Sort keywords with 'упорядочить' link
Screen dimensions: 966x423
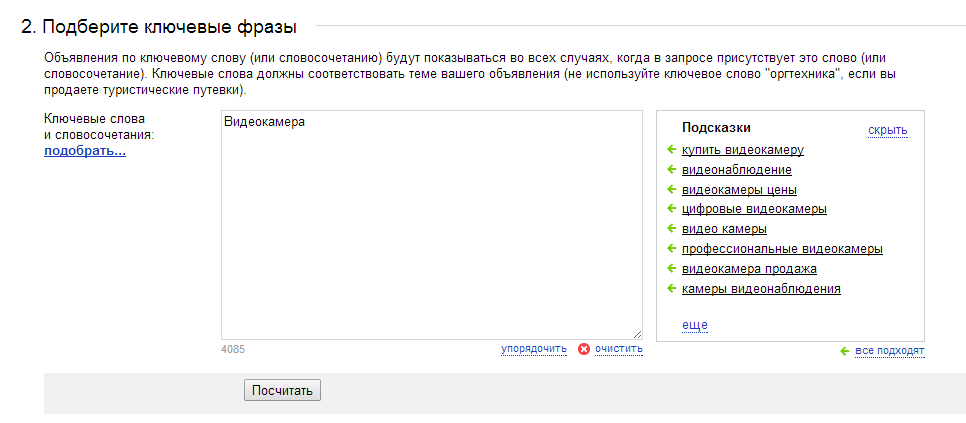click(534, 349)
